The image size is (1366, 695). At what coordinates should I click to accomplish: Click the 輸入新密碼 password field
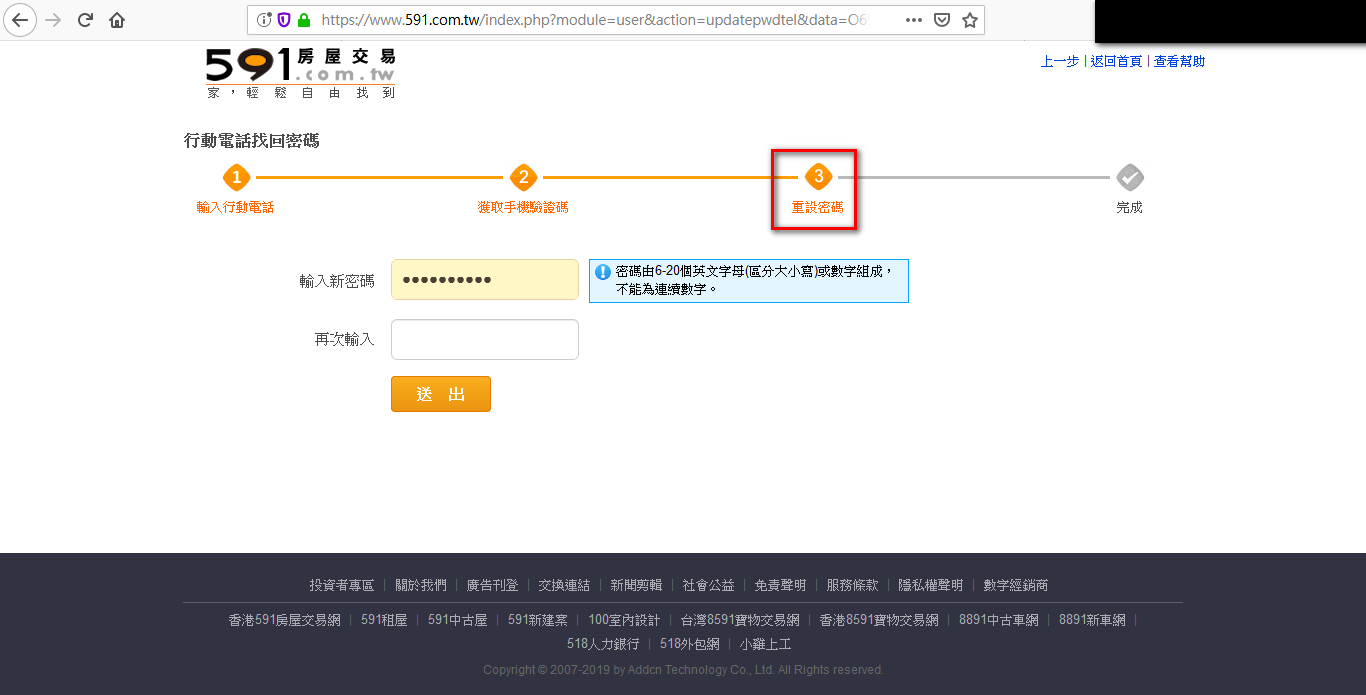coord(485,280)
